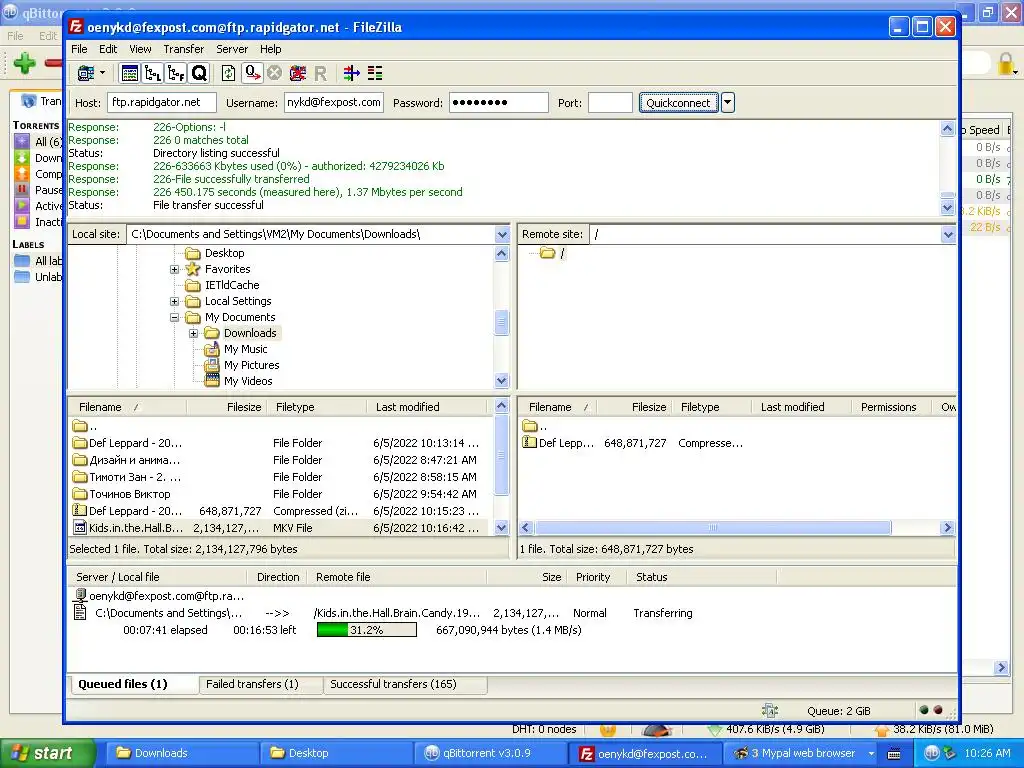Open the Site Manager icon

click(86, 73)
